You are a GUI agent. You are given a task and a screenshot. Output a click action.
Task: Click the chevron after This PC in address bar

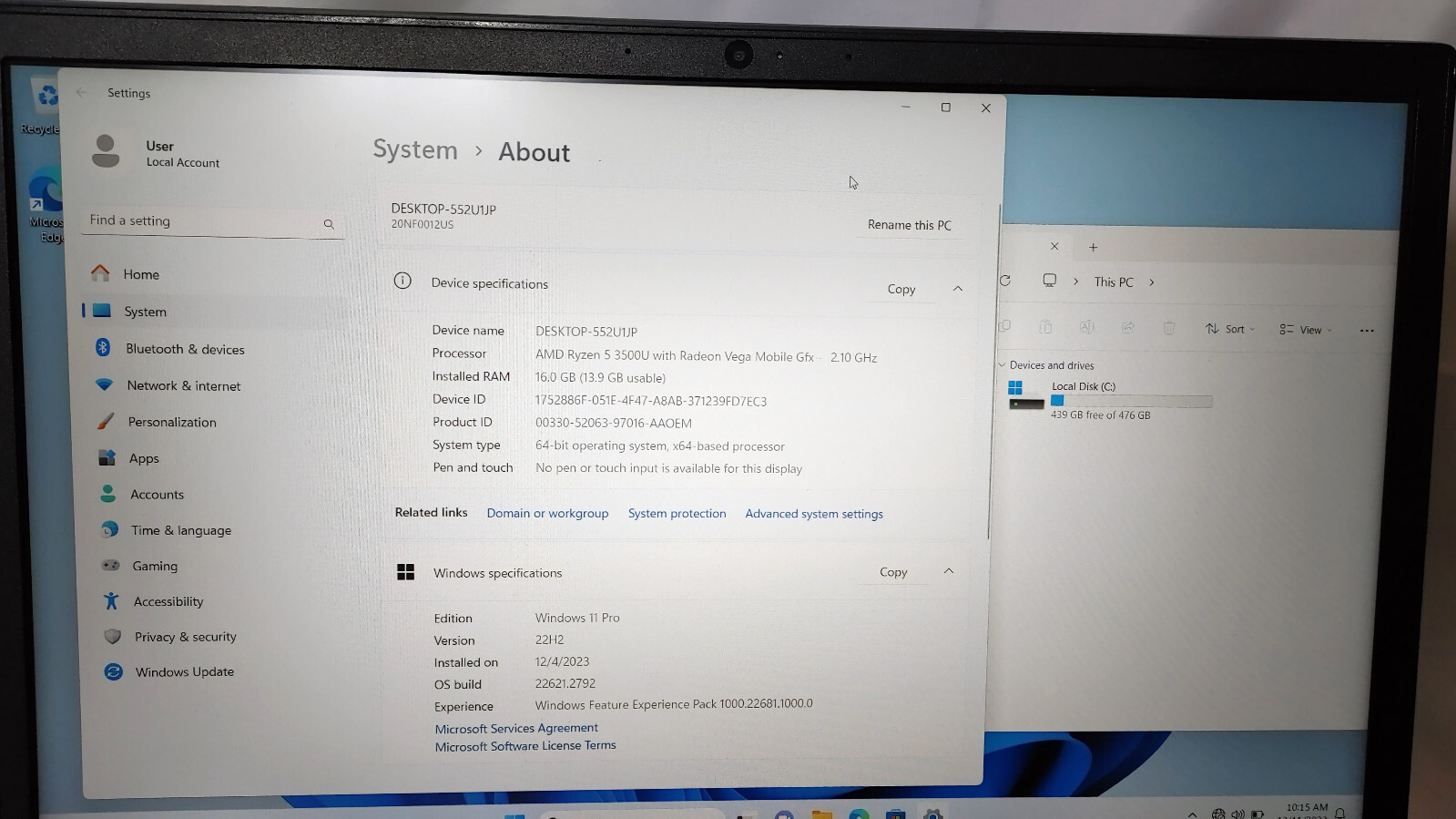(x=1152, y=282)
